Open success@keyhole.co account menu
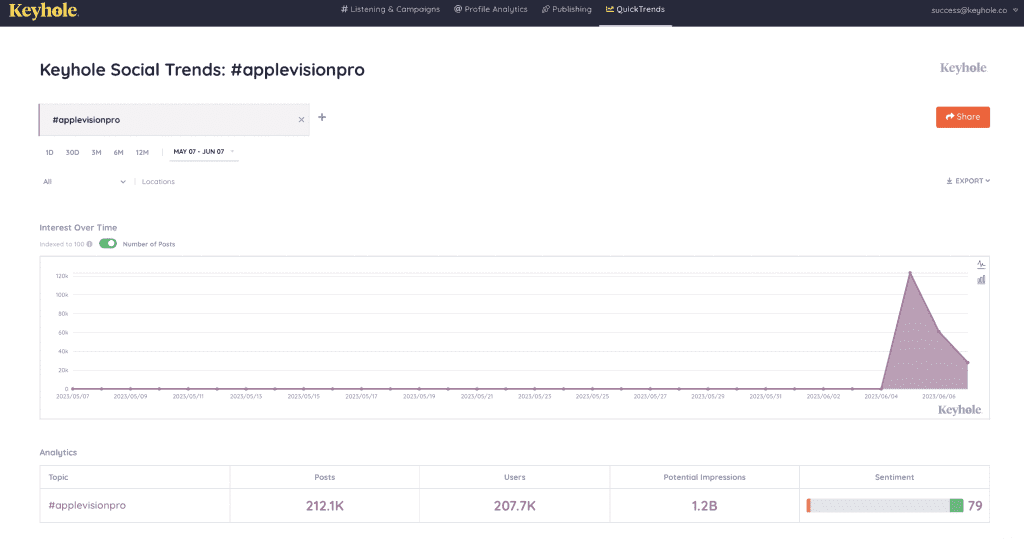Viewport: 1024px width, 539px height. (974, 10)
